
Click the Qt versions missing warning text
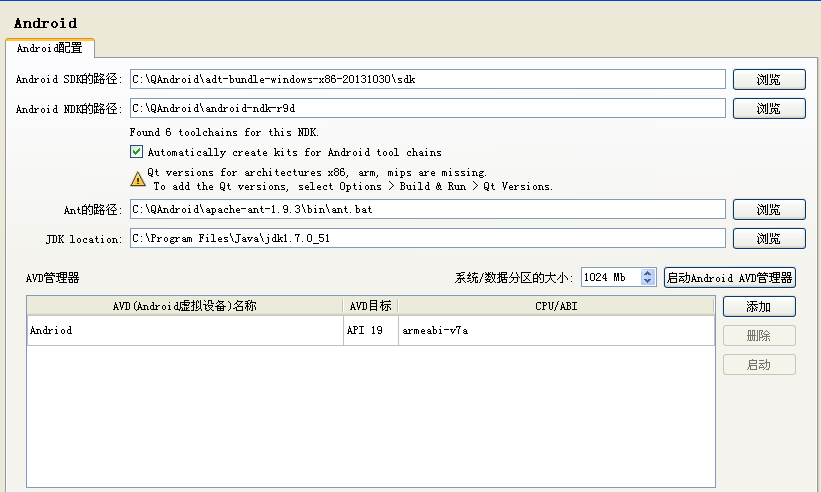point(350,179)
